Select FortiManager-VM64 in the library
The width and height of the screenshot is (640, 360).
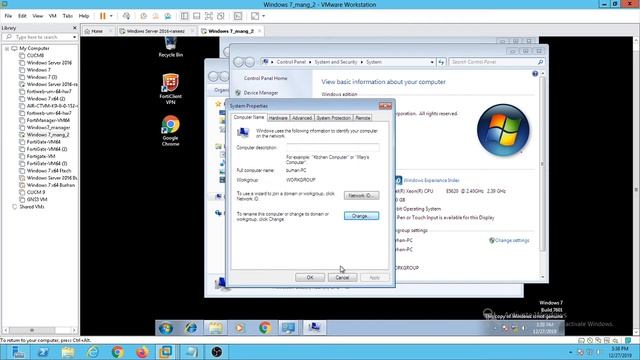click(x=48, y=120)
